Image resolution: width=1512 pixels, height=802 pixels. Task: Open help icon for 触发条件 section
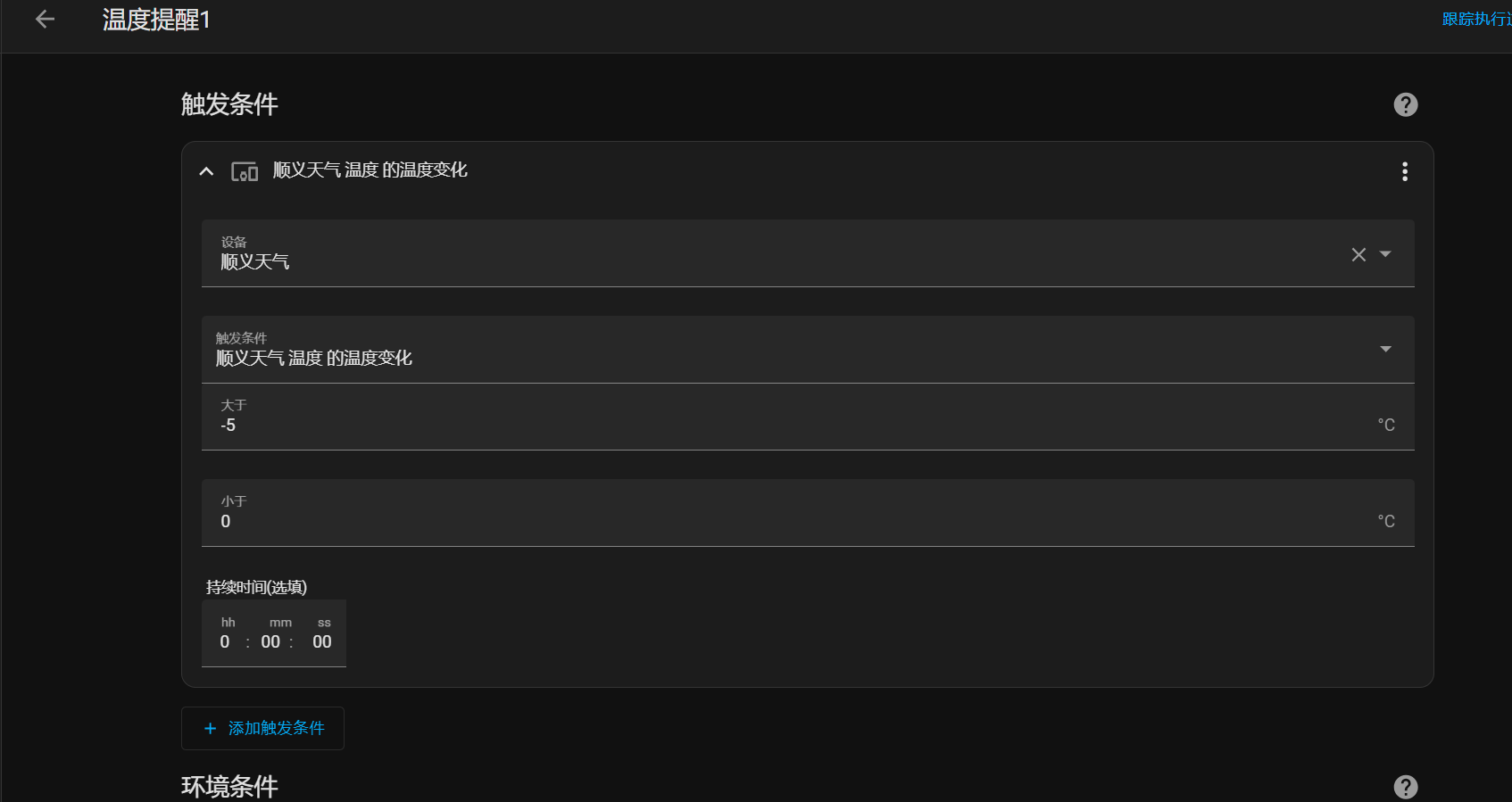(1406, 104)
